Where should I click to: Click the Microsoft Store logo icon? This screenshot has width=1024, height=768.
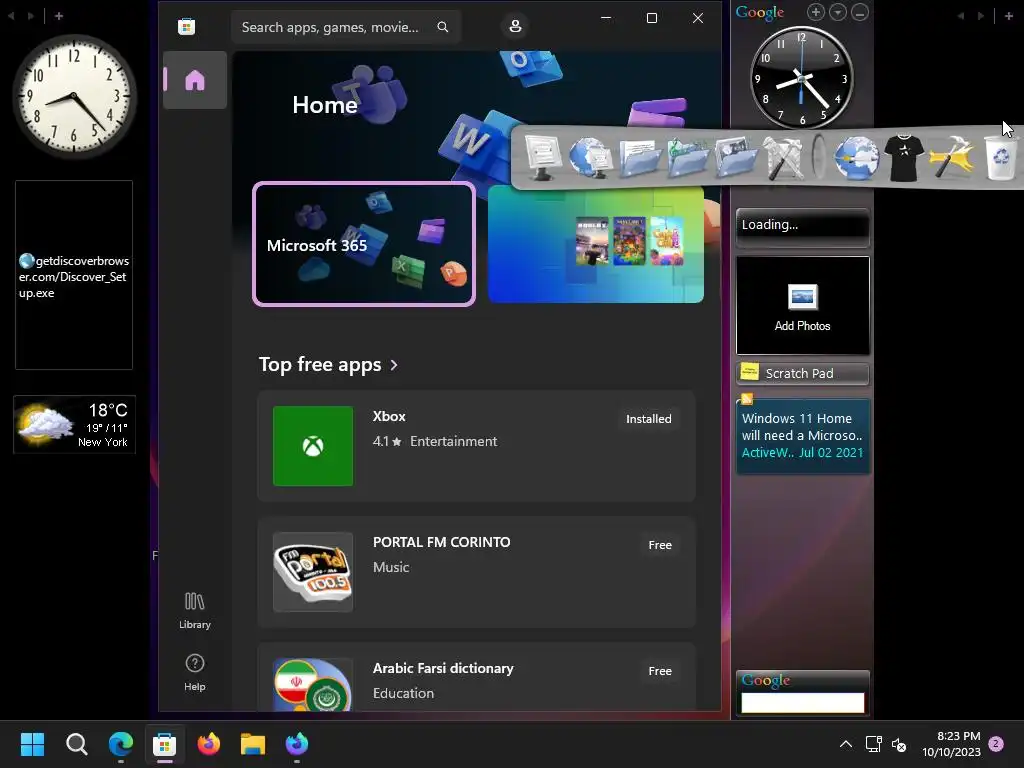pos(186,27)
